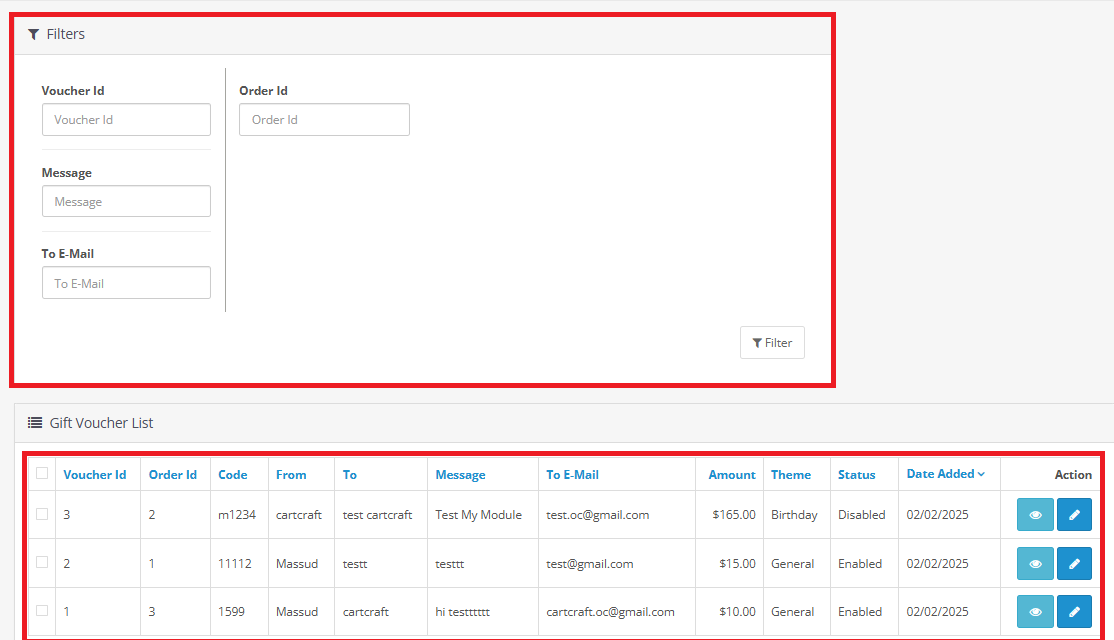Screen dimensions: 1114x640
Task: Tick the checkbox for voucher 2
Action: click(x=42, y=562)
